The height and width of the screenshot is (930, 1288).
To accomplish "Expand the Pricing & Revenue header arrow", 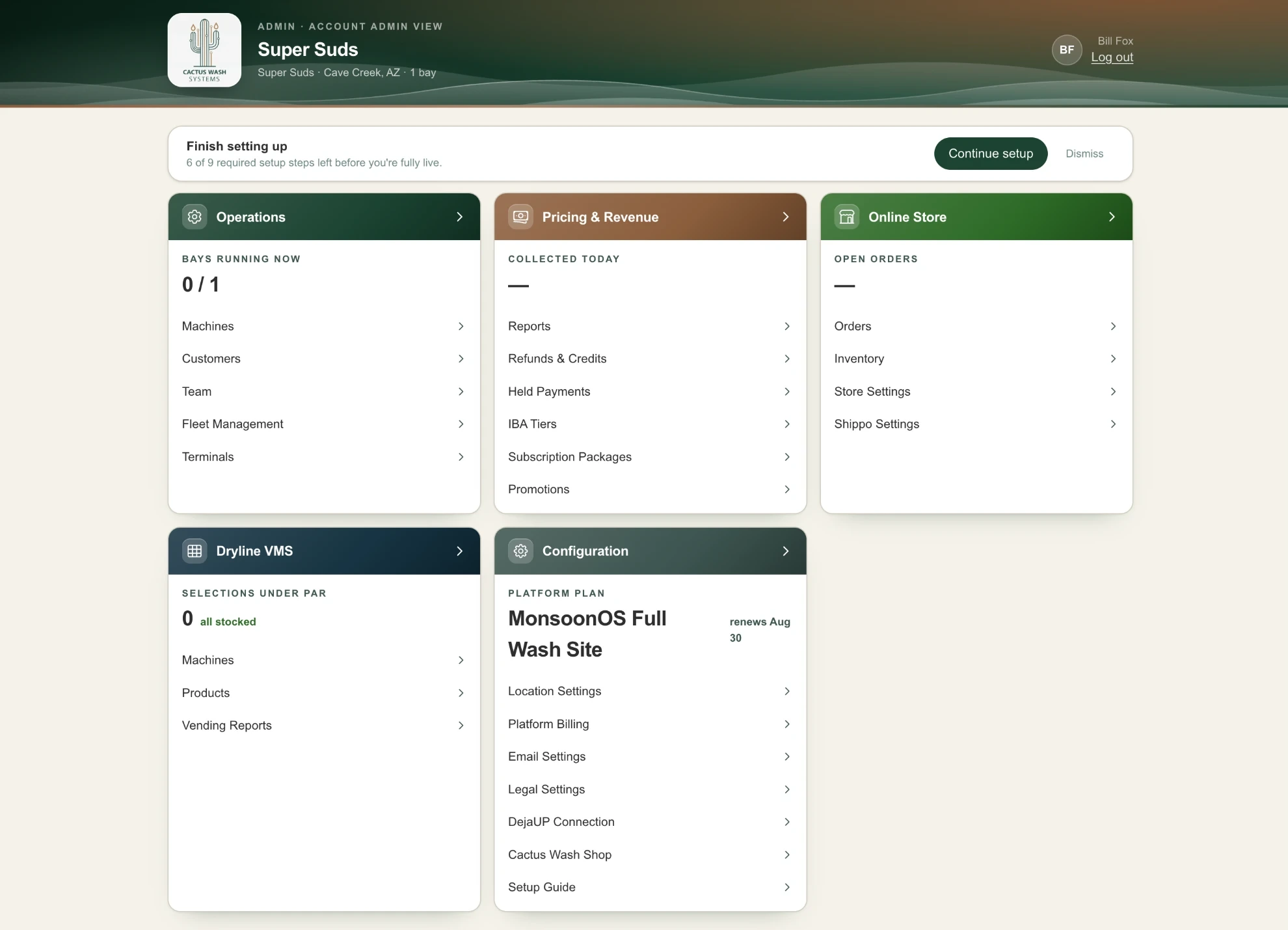I will point(786,217).
